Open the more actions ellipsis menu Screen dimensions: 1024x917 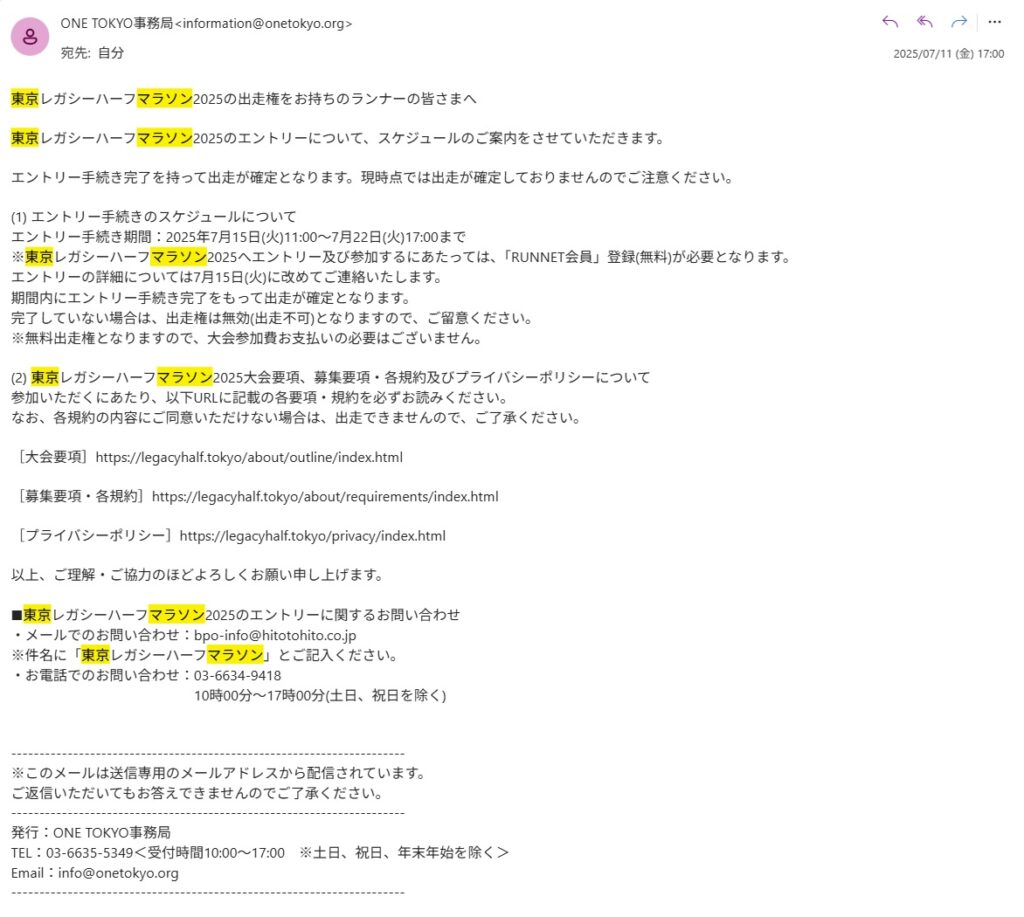pos(994,22)
